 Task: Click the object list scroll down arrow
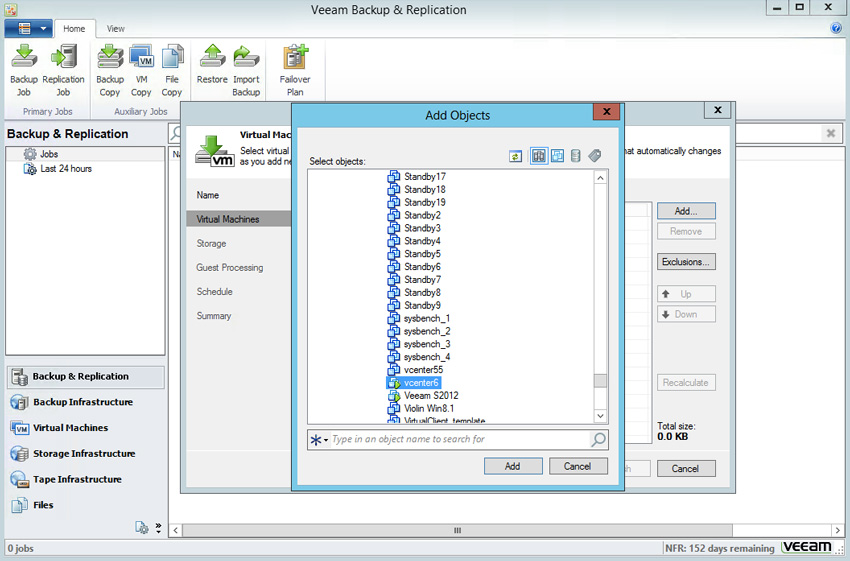[600, 416]
